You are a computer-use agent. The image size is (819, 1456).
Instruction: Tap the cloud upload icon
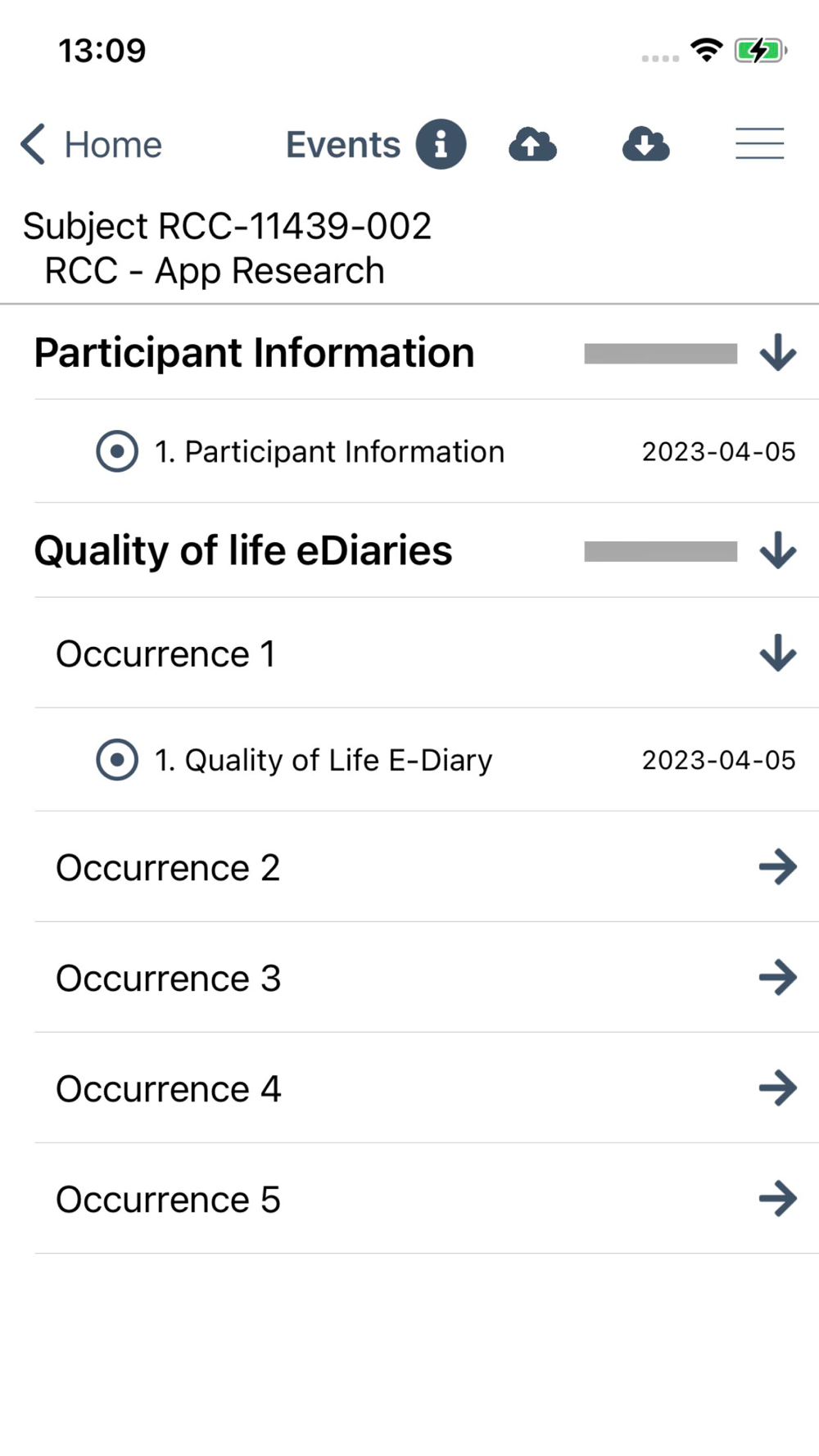532,145
